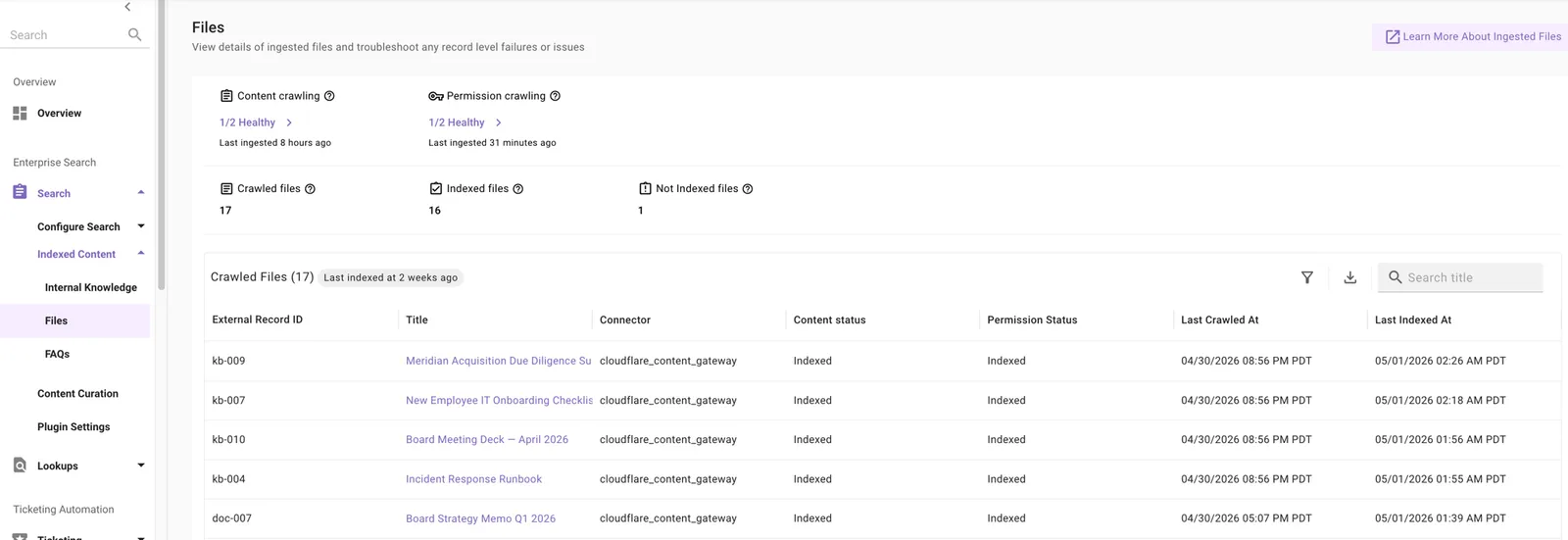The width and height of the screenshot is (1568, 540).
Task: Open New Employee IT Onboarding Checklist
Action: click(x=499, y=400)
